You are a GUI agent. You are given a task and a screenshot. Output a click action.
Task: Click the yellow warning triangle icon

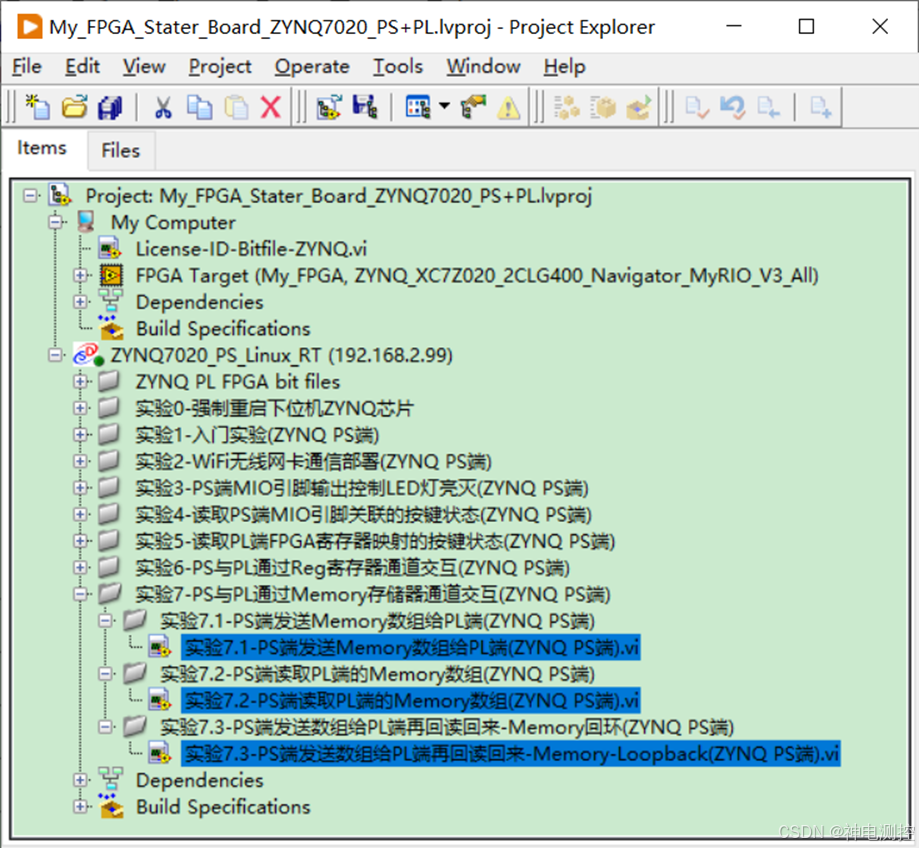coord(508,108)
